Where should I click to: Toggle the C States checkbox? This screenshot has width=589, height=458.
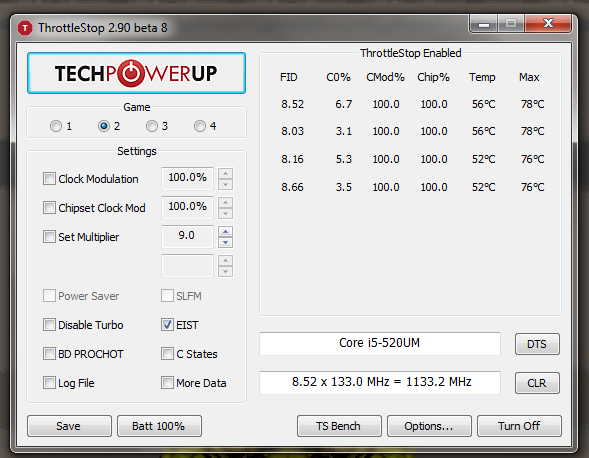[x=167, y=354]
